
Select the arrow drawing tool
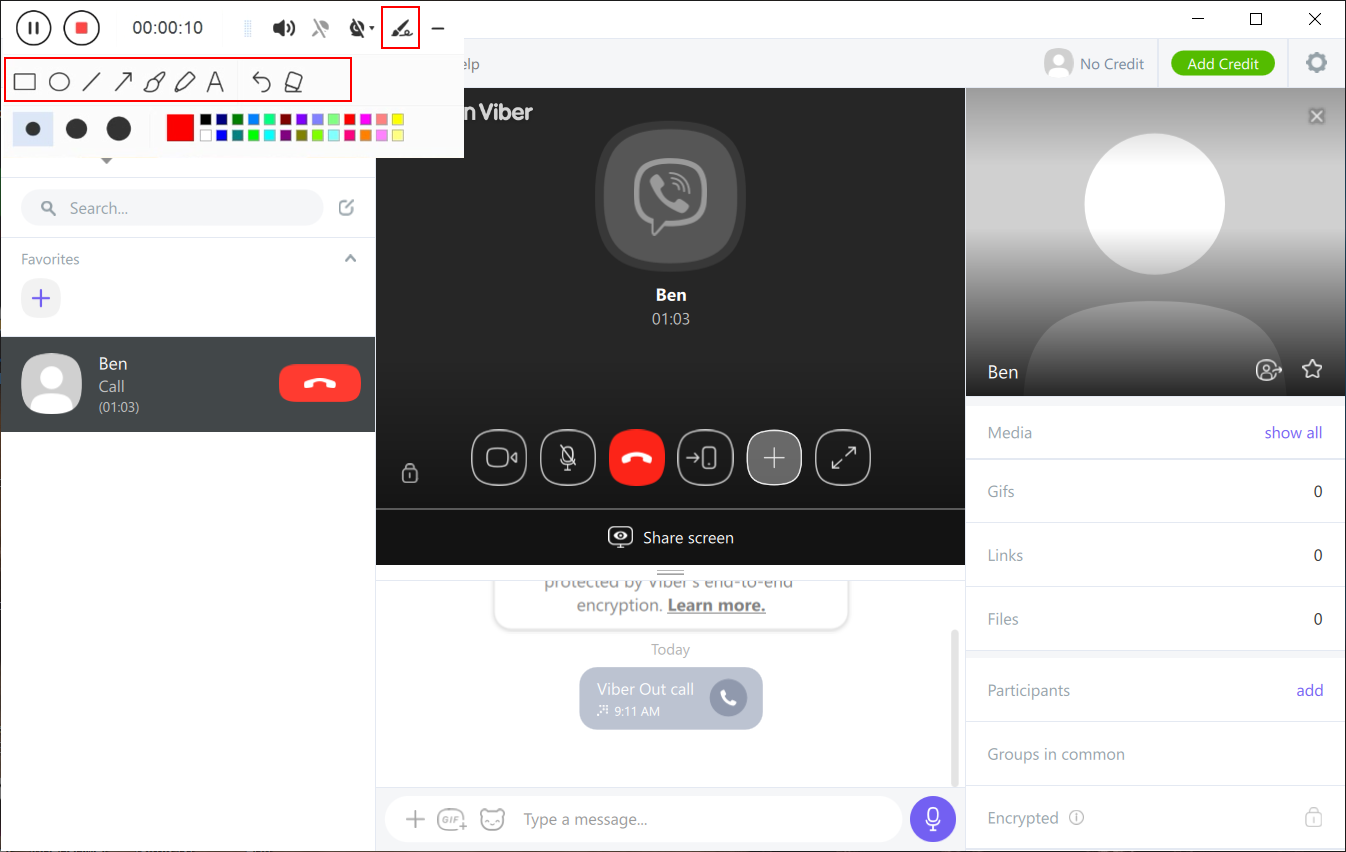click(x=123, y=82)
